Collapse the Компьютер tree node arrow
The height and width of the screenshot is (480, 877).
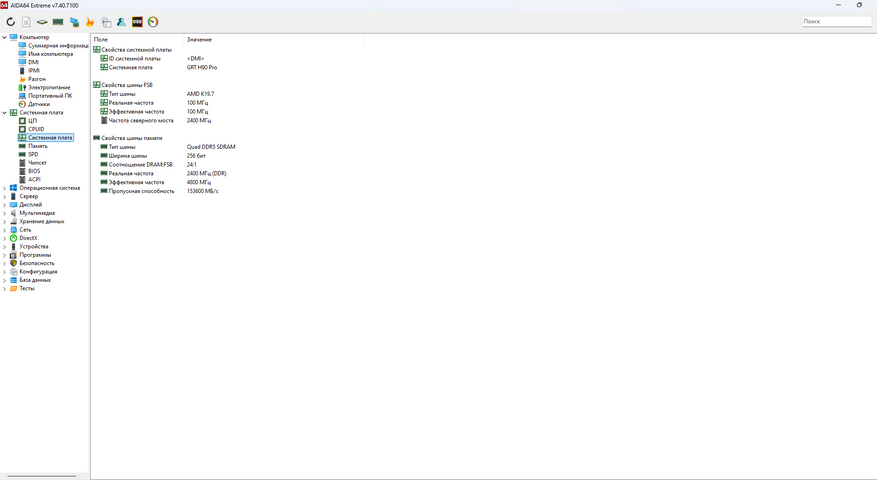click(x=4, y=37)
